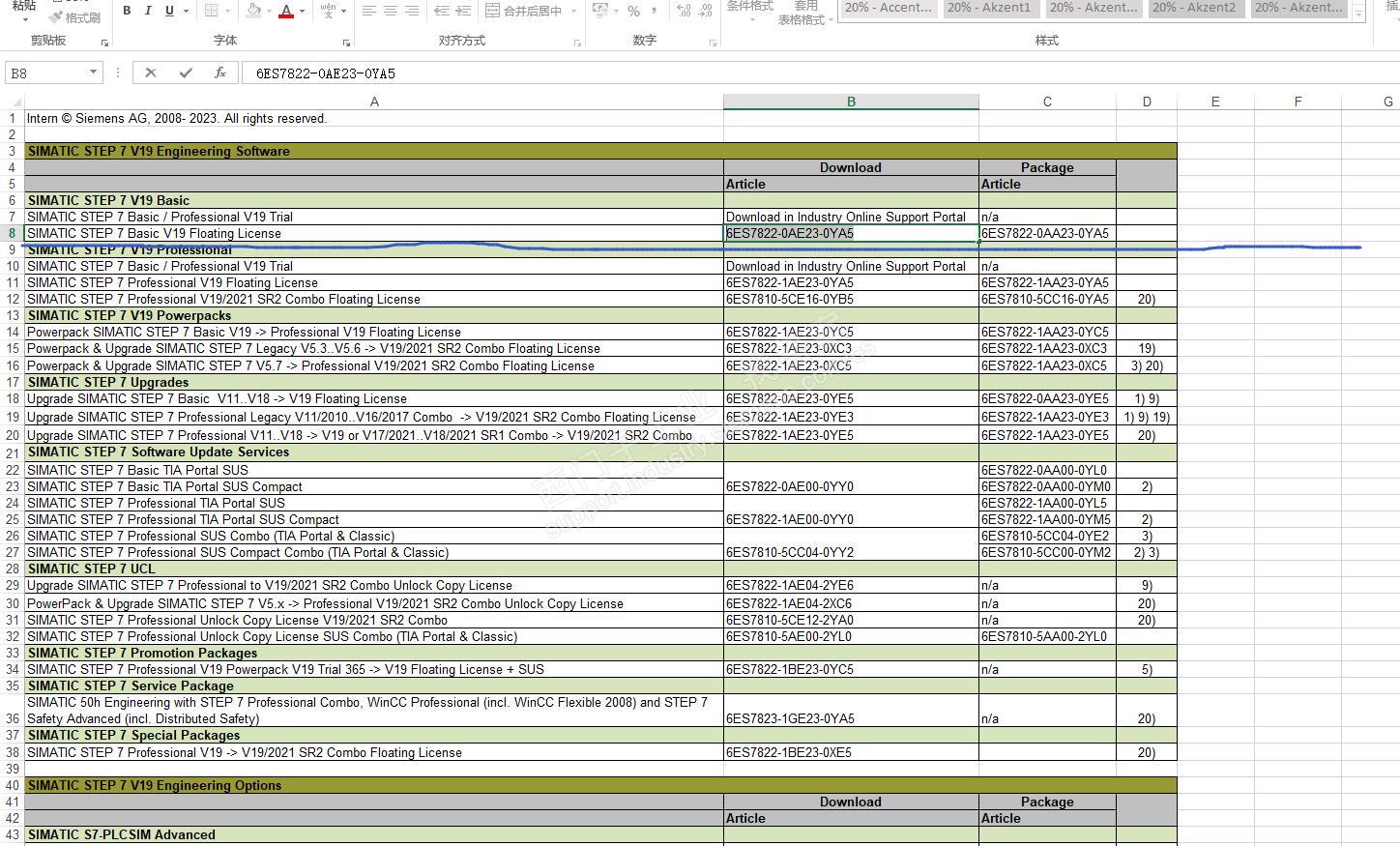Viewport: 1400px width, 846px height.
Task: Select column D header
Action: tap(1147, 102)
